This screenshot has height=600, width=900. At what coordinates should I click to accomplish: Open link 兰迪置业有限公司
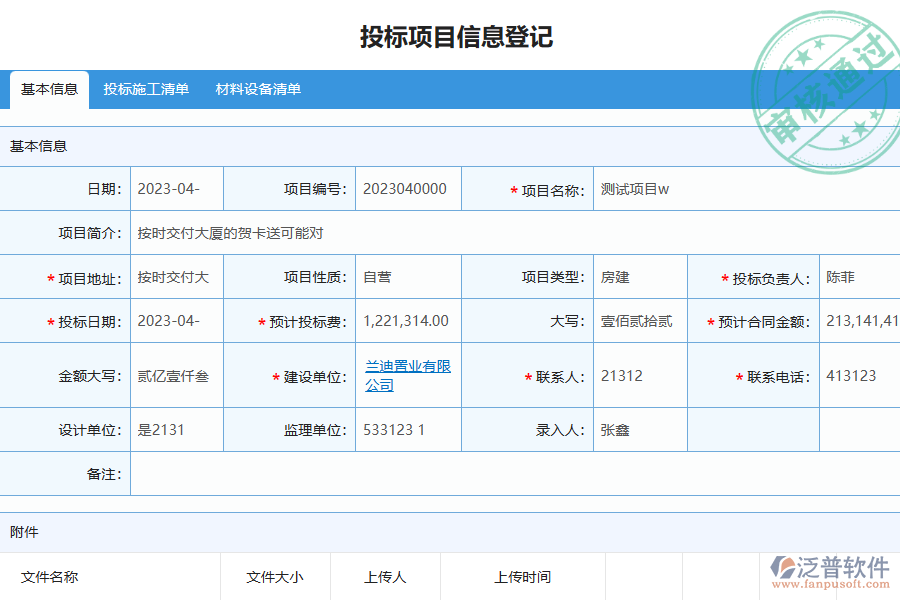[x=407, y=374]
